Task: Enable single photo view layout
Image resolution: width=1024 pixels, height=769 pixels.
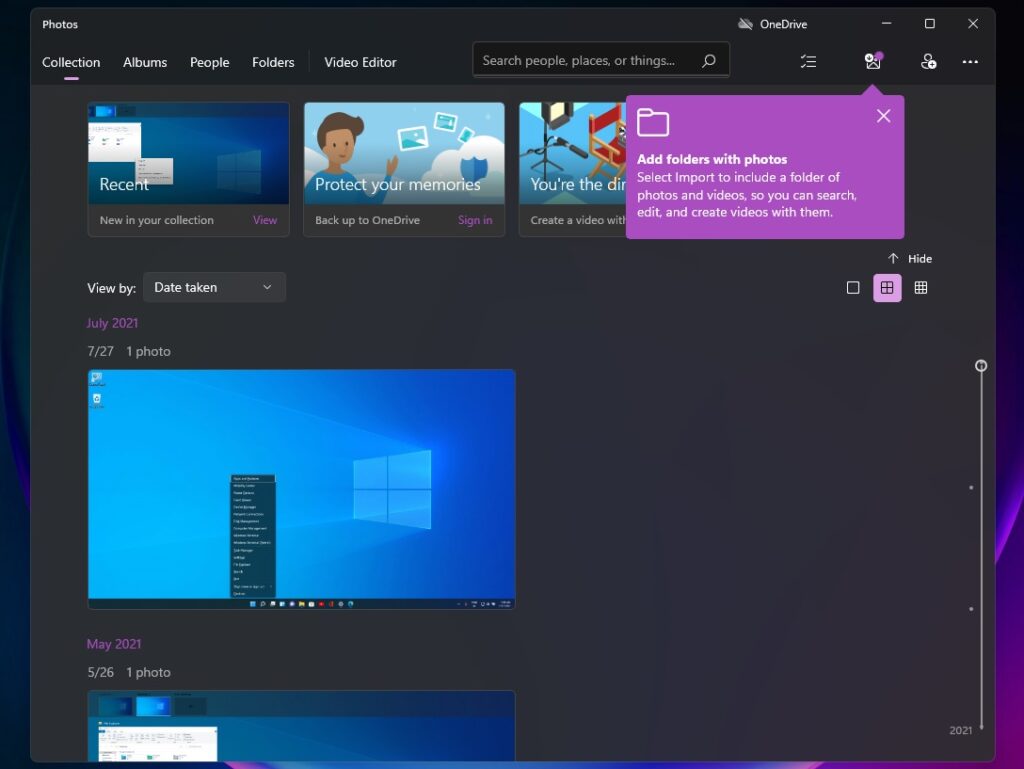Action: click(x=853, y=287)
